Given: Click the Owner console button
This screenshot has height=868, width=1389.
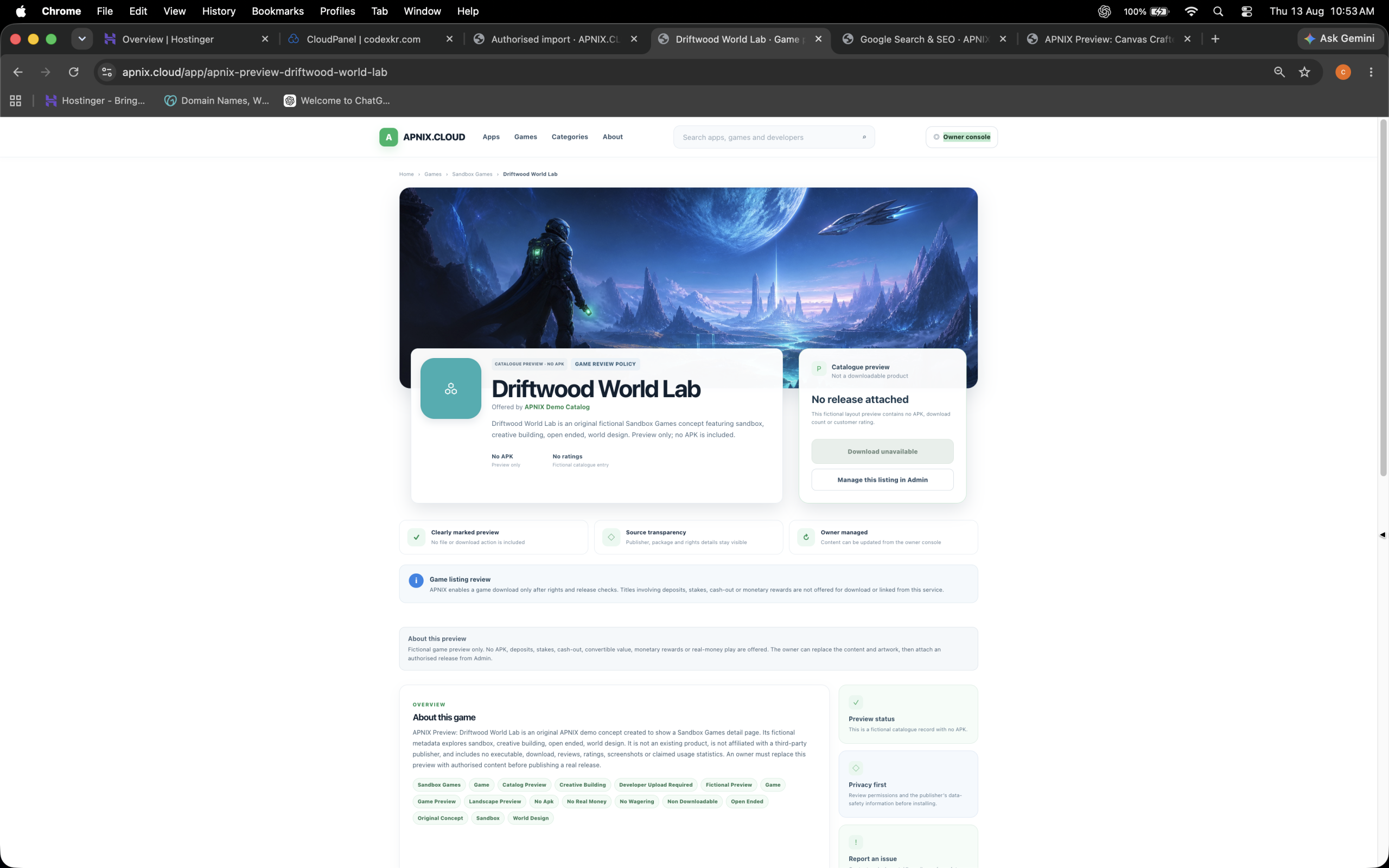Looking at the screenshot, I should tap(961, 137).
